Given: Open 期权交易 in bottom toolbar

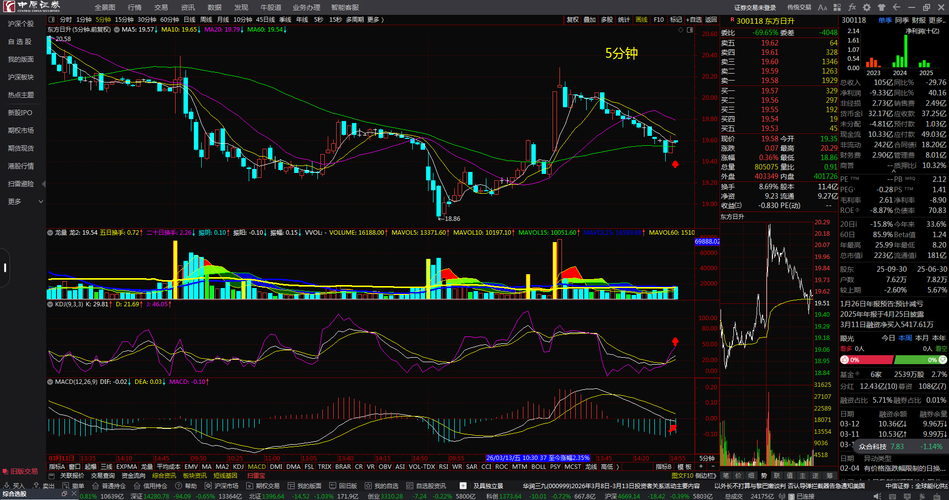Looking at the screenshot, I should pyautogui.click(x=263, y=486).
